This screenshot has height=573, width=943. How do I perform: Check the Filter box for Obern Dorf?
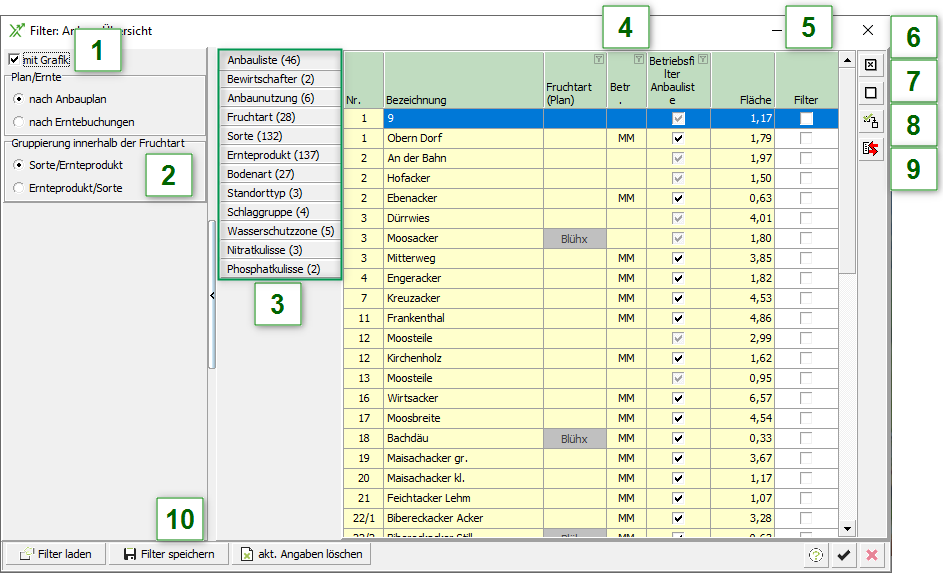click(806, 138)
